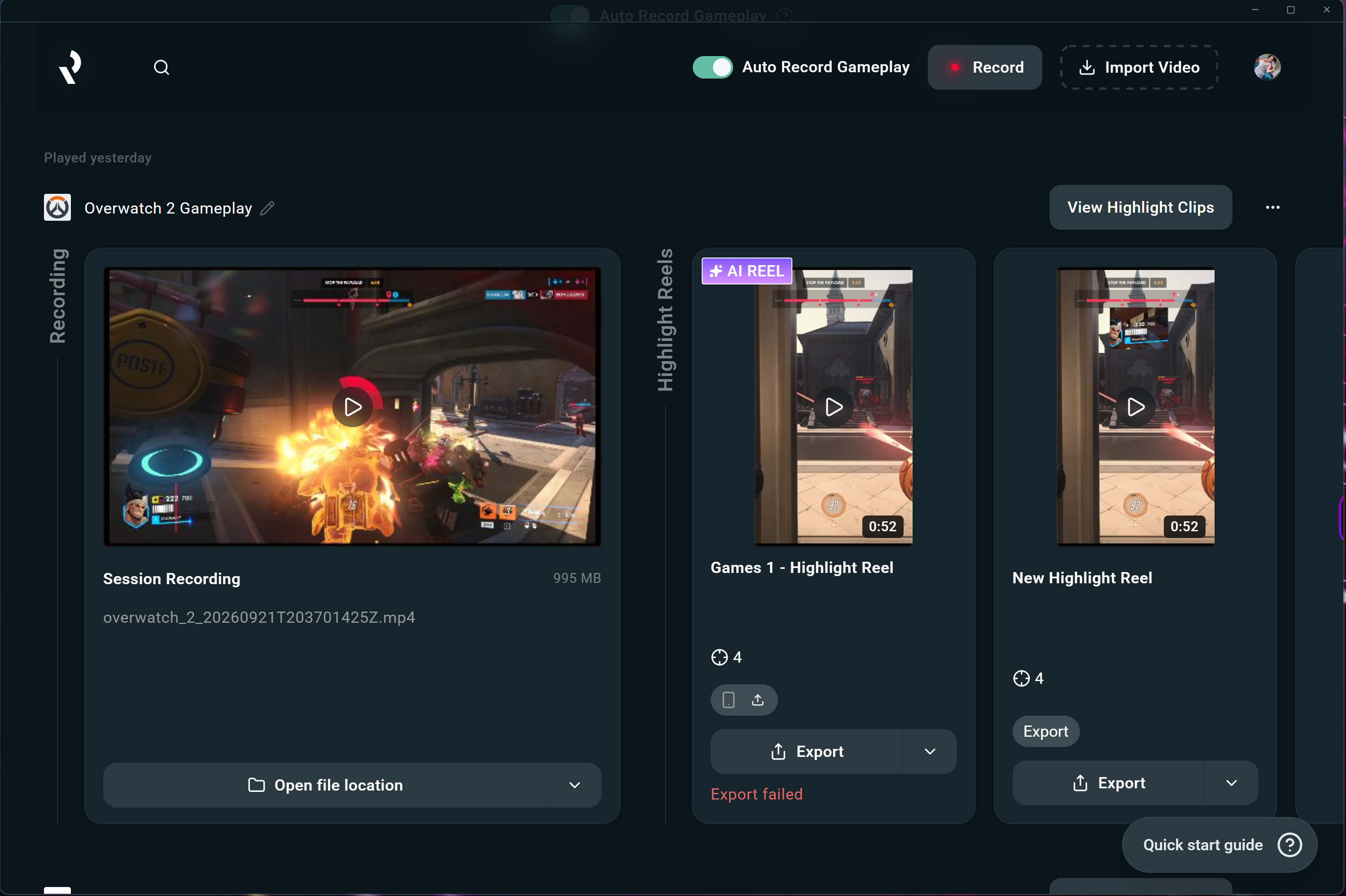Click the AI REEL badge
Viewport: 1346px width, 896px height.
(x=747, y=271)
